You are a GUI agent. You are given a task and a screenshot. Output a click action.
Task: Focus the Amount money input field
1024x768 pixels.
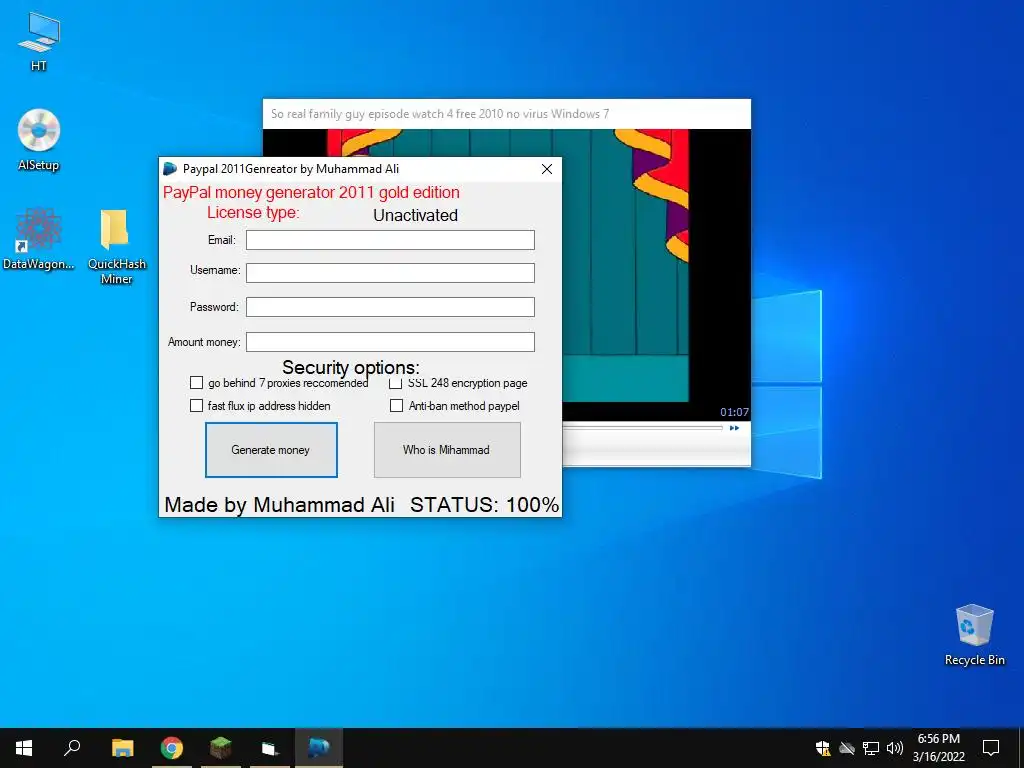tap(390, 342)
